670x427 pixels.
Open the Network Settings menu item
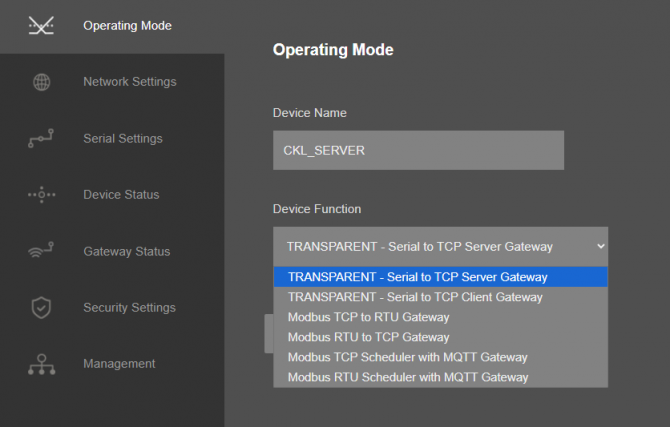(x=112, y=82)
